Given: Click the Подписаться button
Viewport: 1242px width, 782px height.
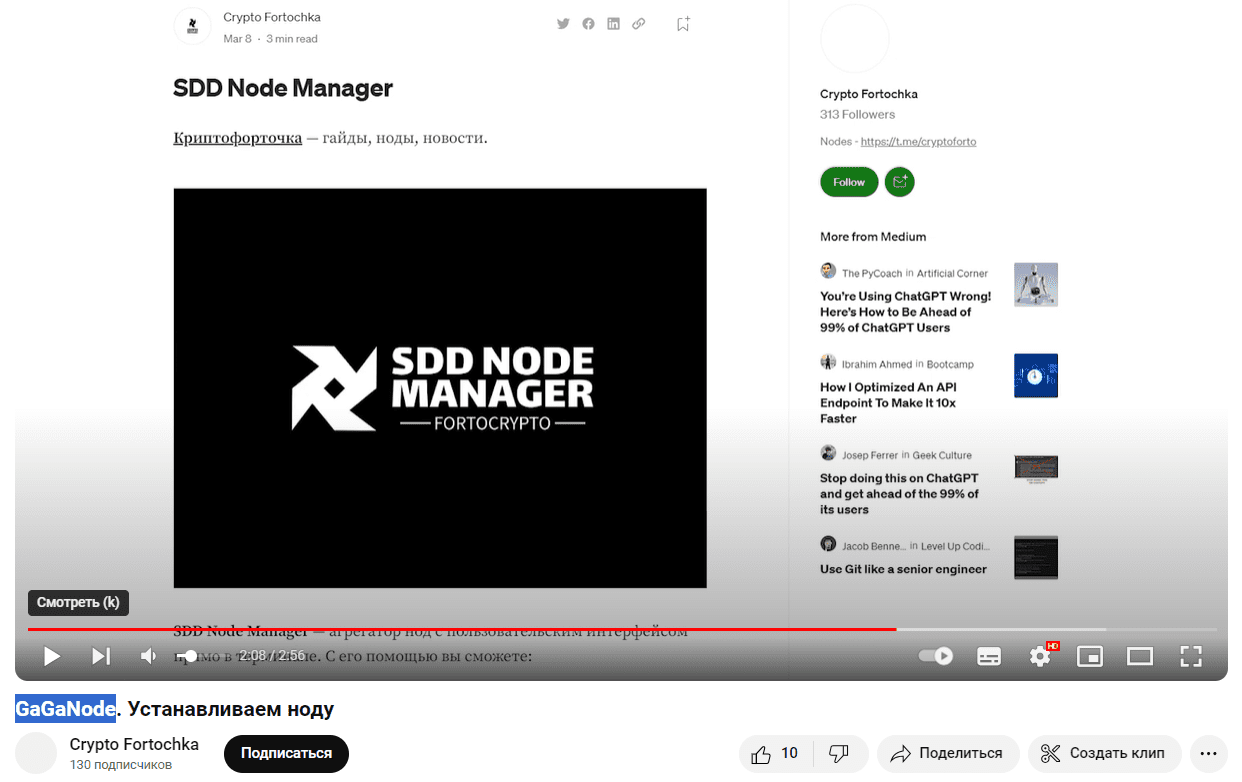Looking at the screenshot, I should [x=286, y=754].
